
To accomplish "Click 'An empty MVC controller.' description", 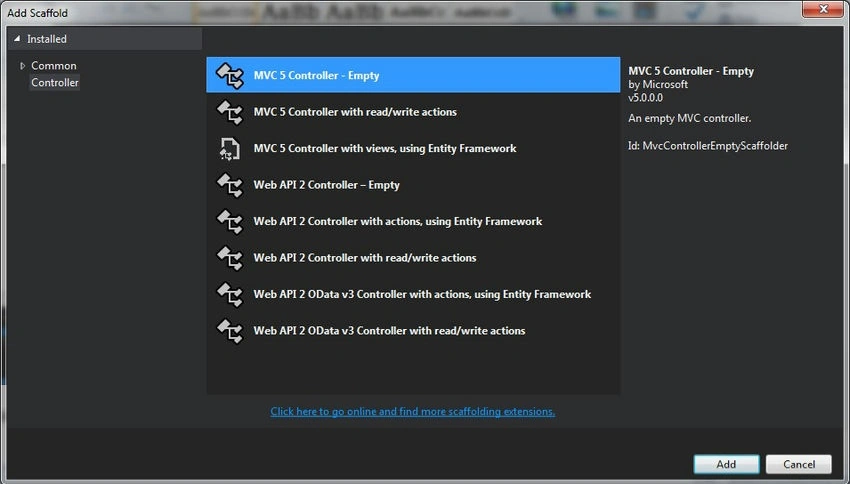I will [690, 118].
